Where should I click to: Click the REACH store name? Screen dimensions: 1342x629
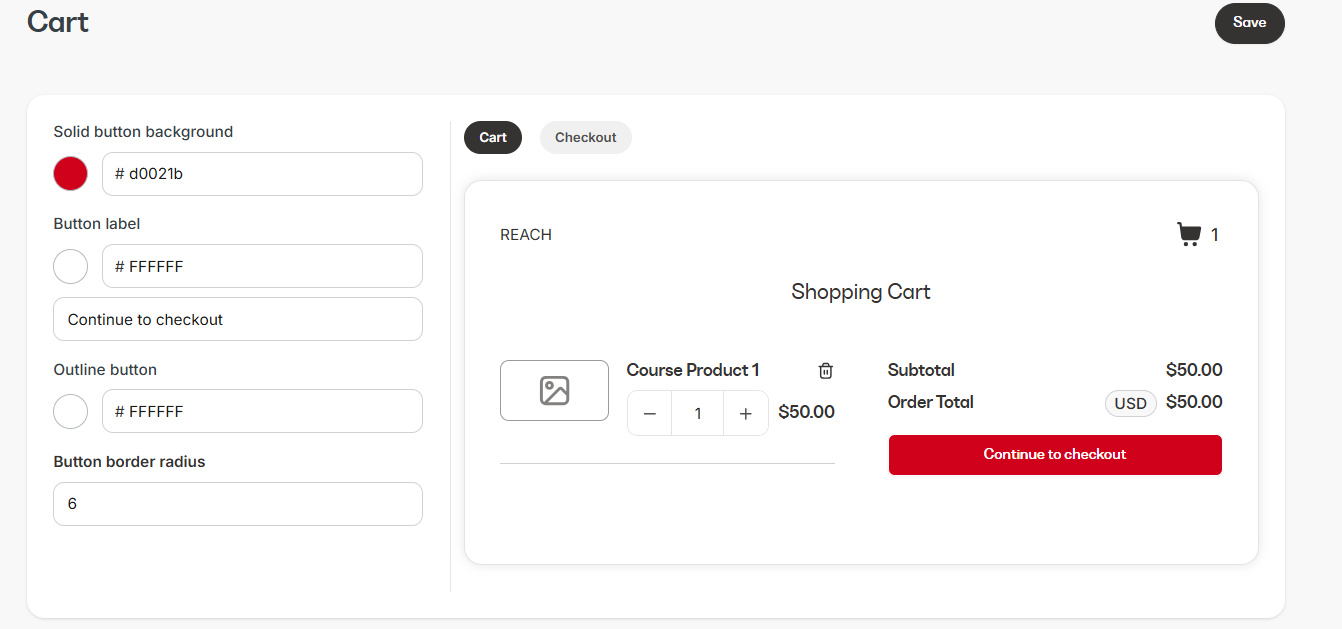[x=526, y=235]
